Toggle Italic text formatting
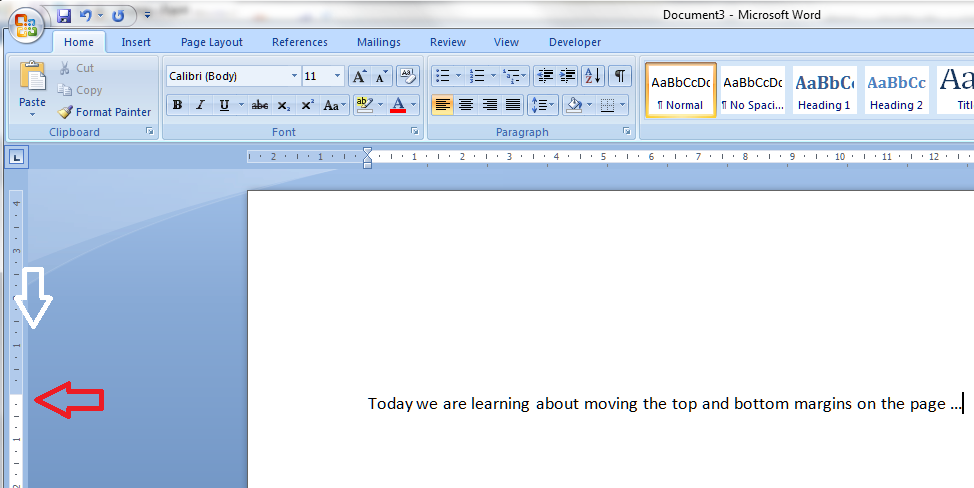This screenshot has height=488, width=974. tap(200, 105)
